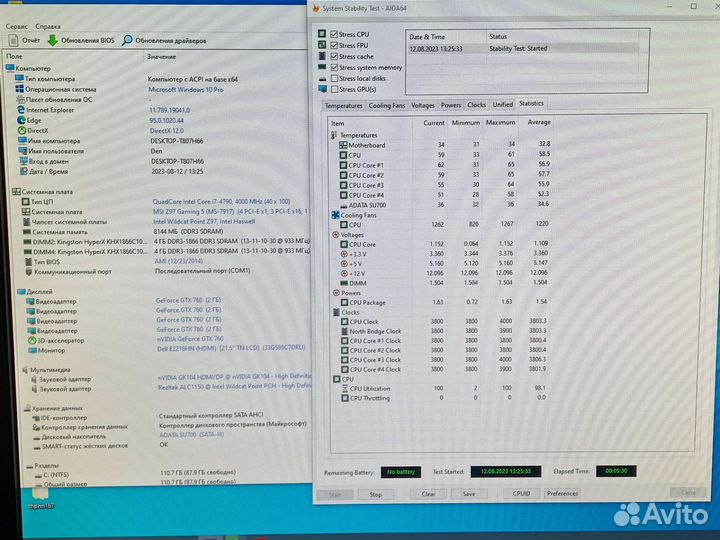This screenshot has width=720, height=540.
Task: Click the Edge browser icon
Action: (21, 120)
